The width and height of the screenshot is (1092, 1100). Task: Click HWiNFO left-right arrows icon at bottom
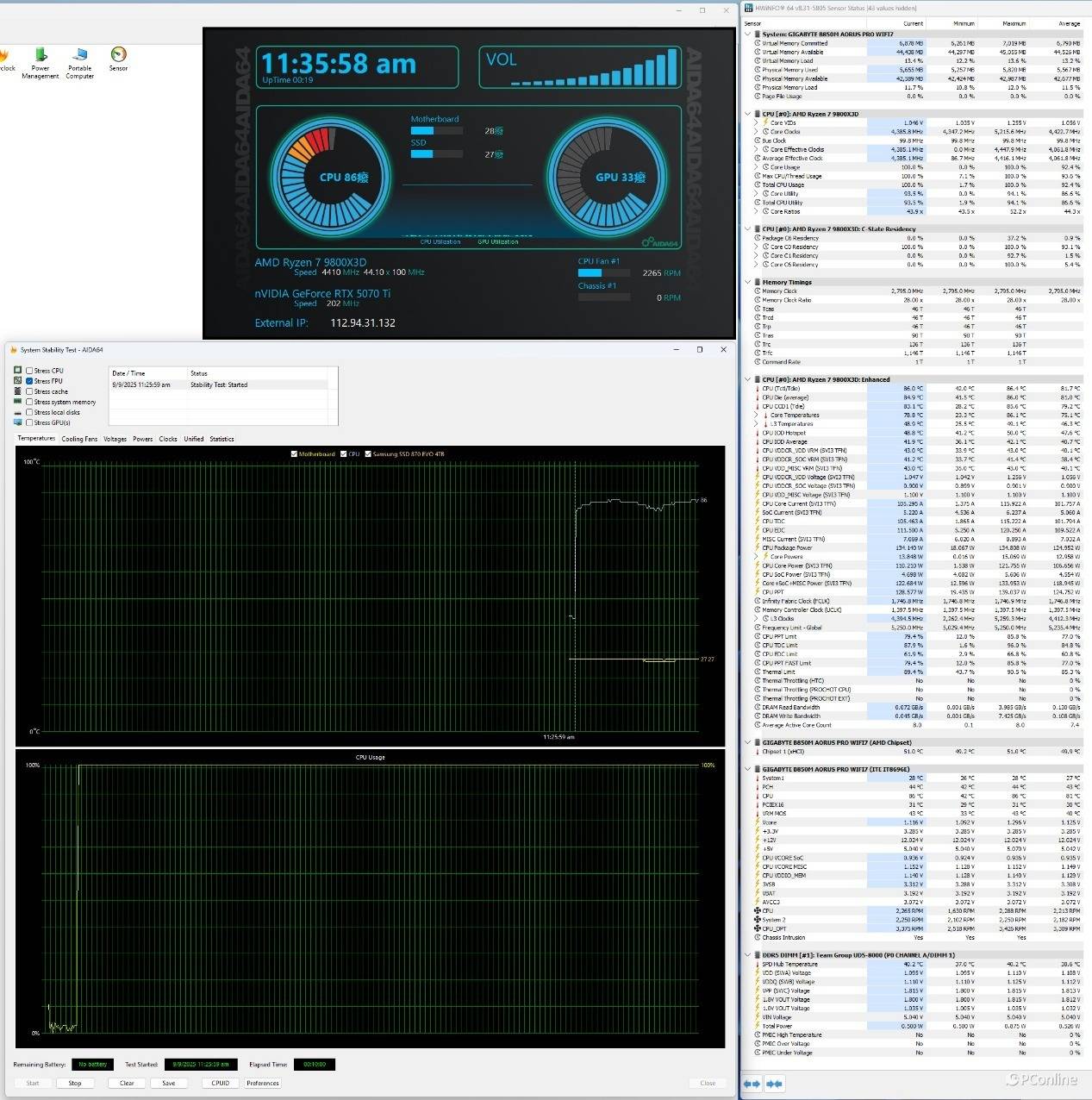752,1084
